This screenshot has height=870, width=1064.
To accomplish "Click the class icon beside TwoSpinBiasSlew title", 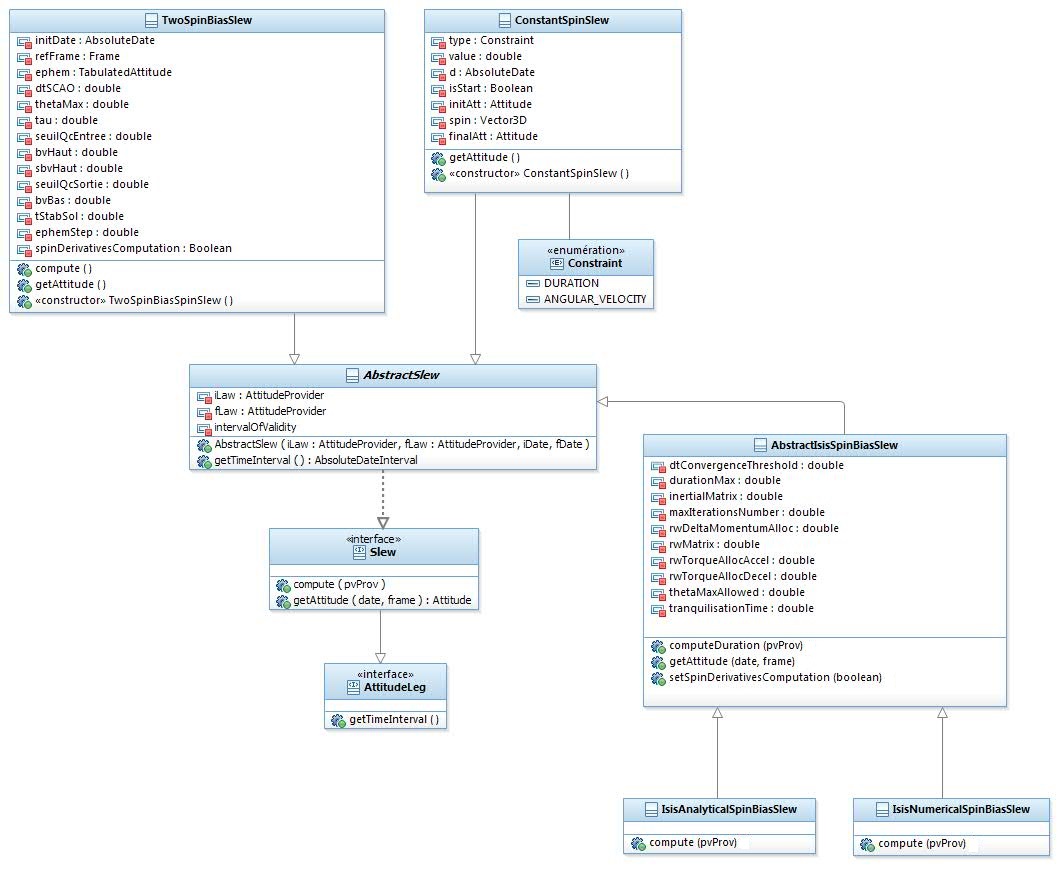I will pyautogui.click(x=152, y=20).
